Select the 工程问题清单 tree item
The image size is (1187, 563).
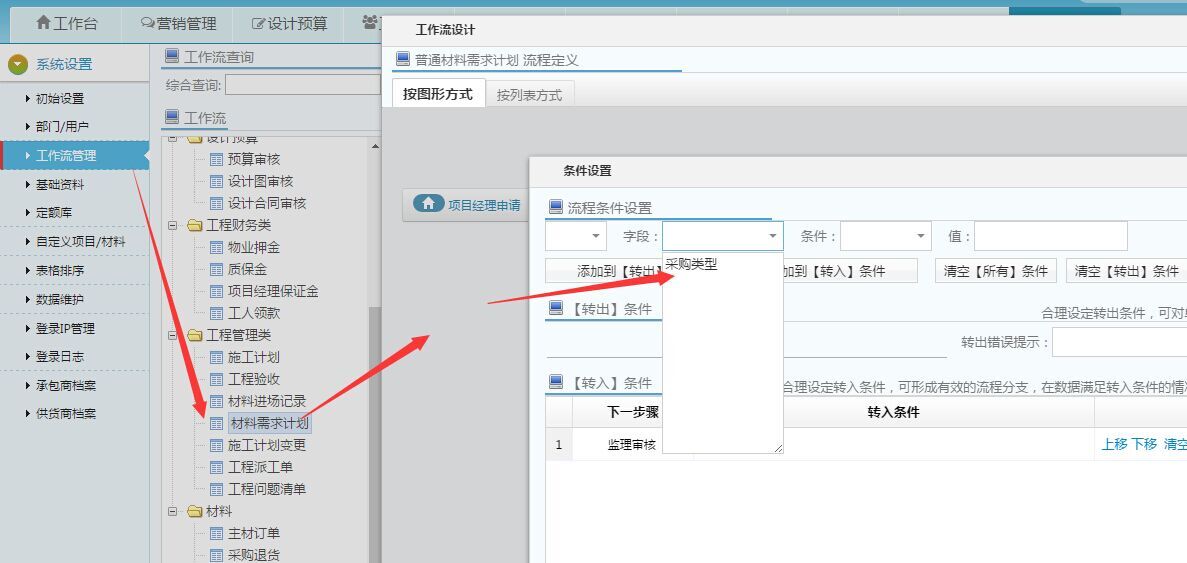point(267,489)
